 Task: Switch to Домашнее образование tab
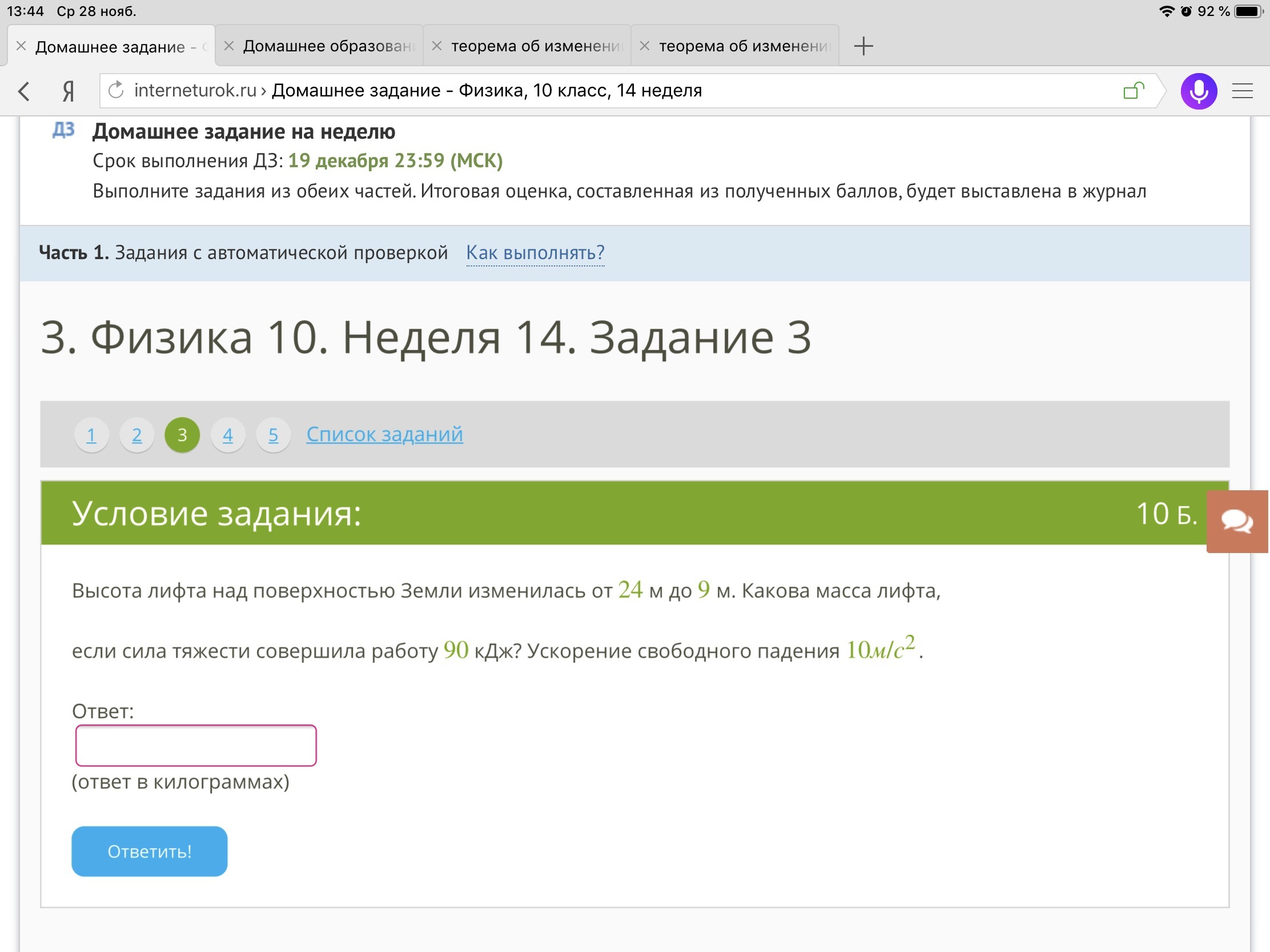pyautogui.click(x=328, y=46)
